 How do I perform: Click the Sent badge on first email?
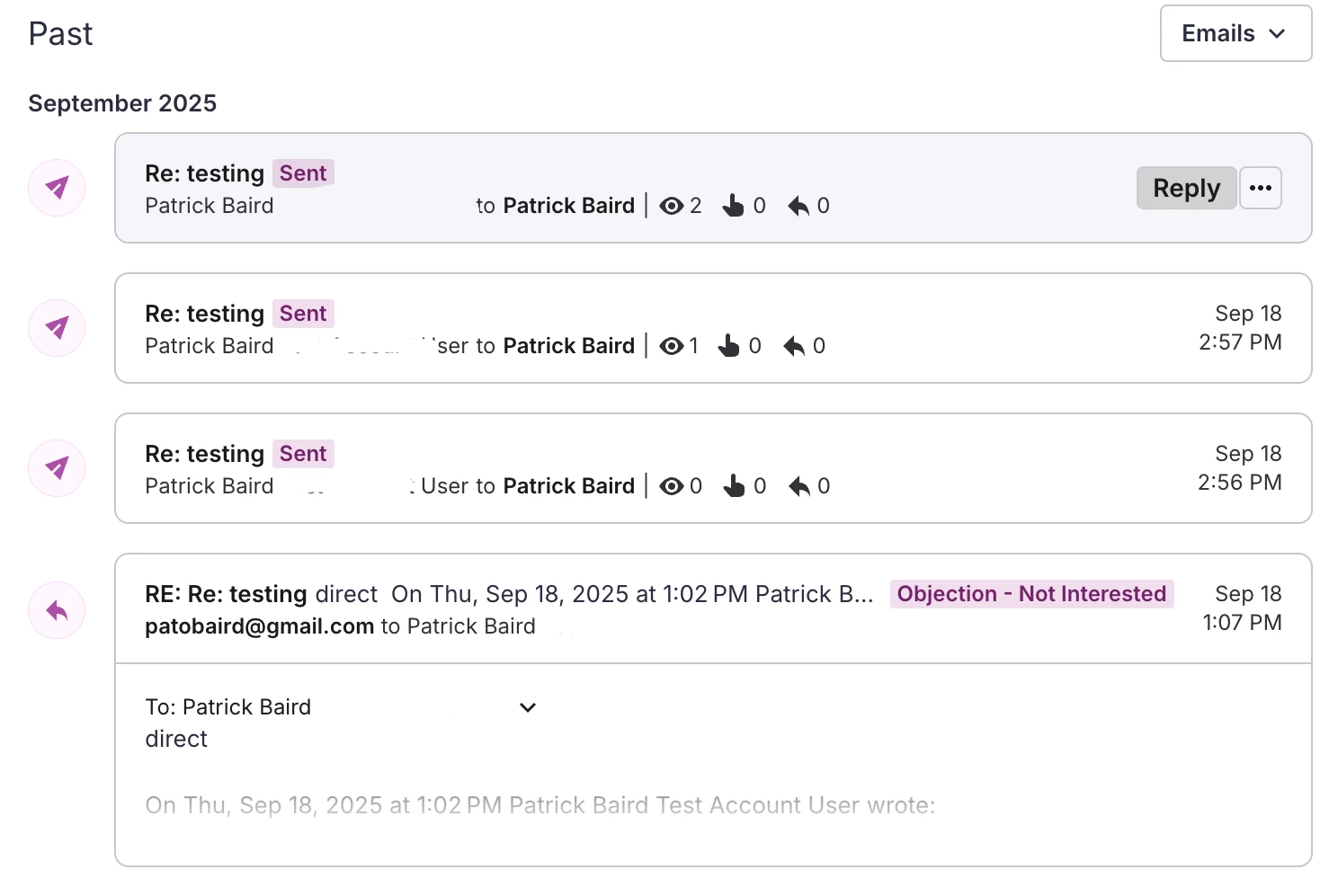click(x=303, y=173)
